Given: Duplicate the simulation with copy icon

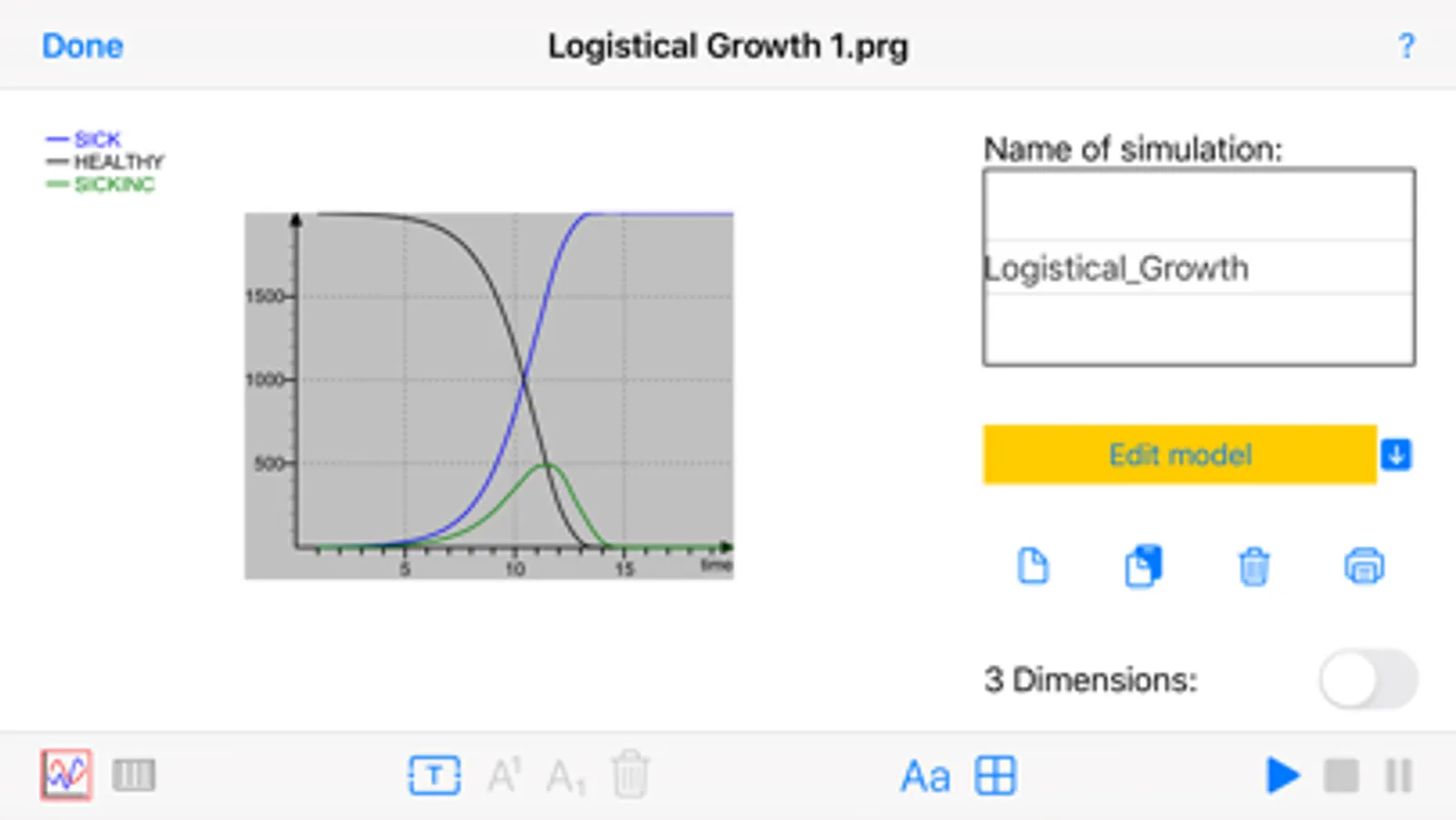Looking at the screenshot, I should click(x=1143, y=566).
